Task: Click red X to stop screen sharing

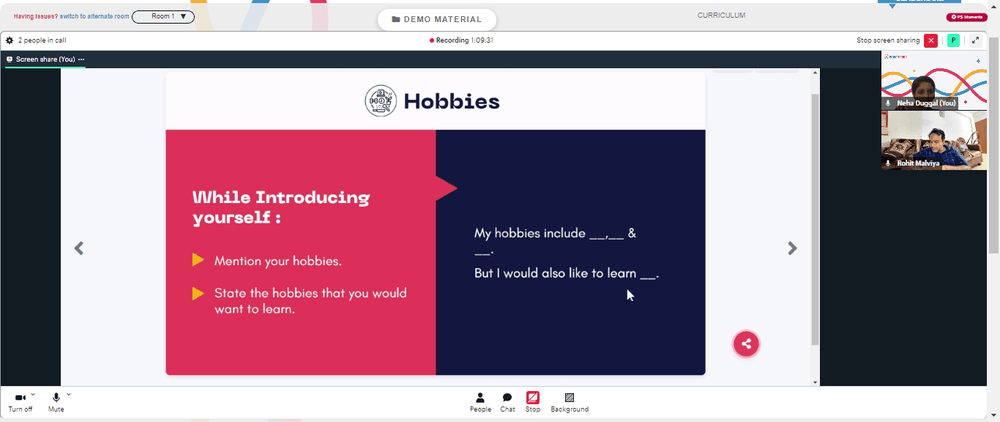Action: pos(930,40)
